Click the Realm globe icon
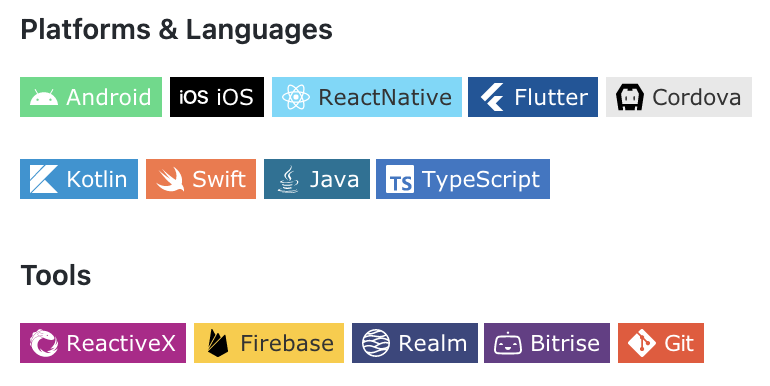 (x=376, y=343)
